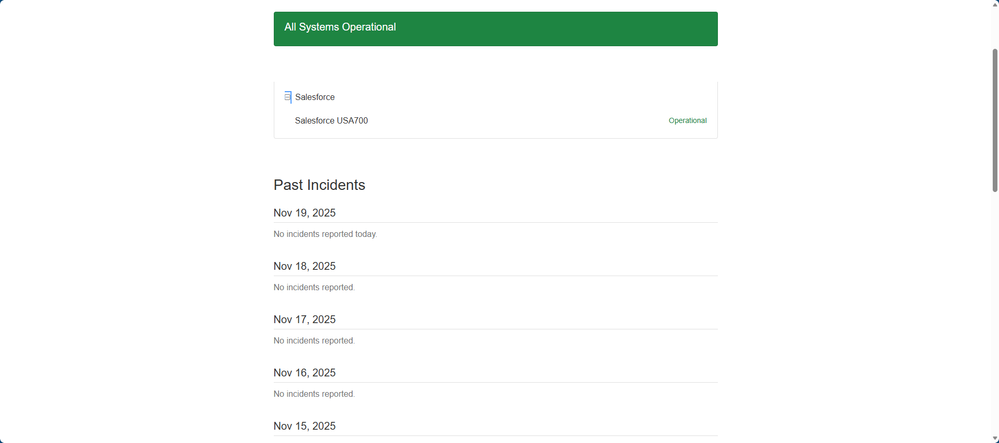Collapse the Salesforce group toggle icon

pyautogui.click(x=287, y=97)
